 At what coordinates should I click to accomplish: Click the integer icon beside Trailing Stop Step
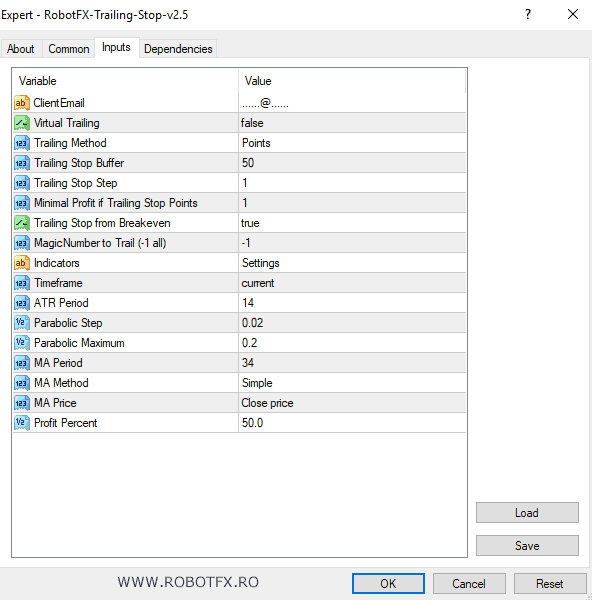coord(22,183)
